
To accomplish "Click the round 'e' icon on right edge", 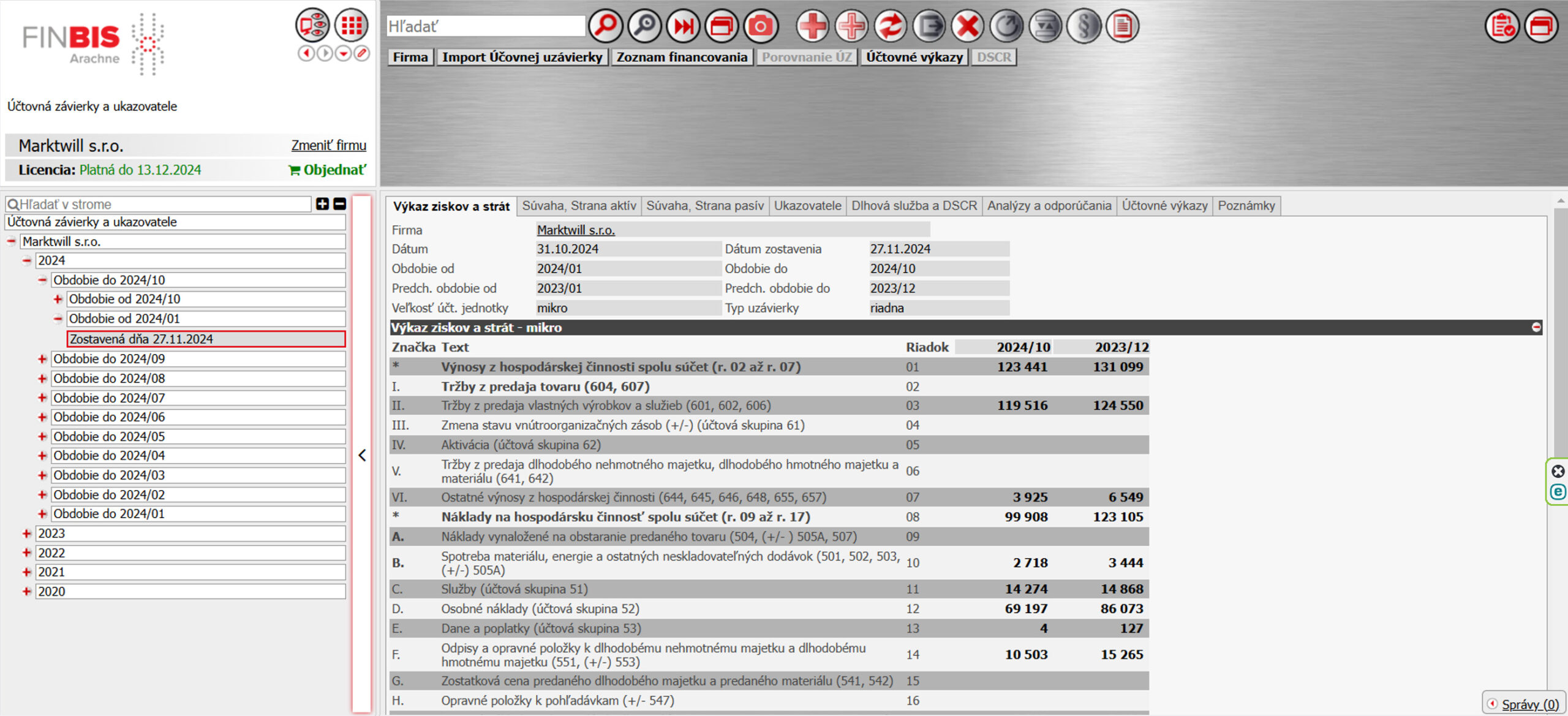I will [1558, 492].
